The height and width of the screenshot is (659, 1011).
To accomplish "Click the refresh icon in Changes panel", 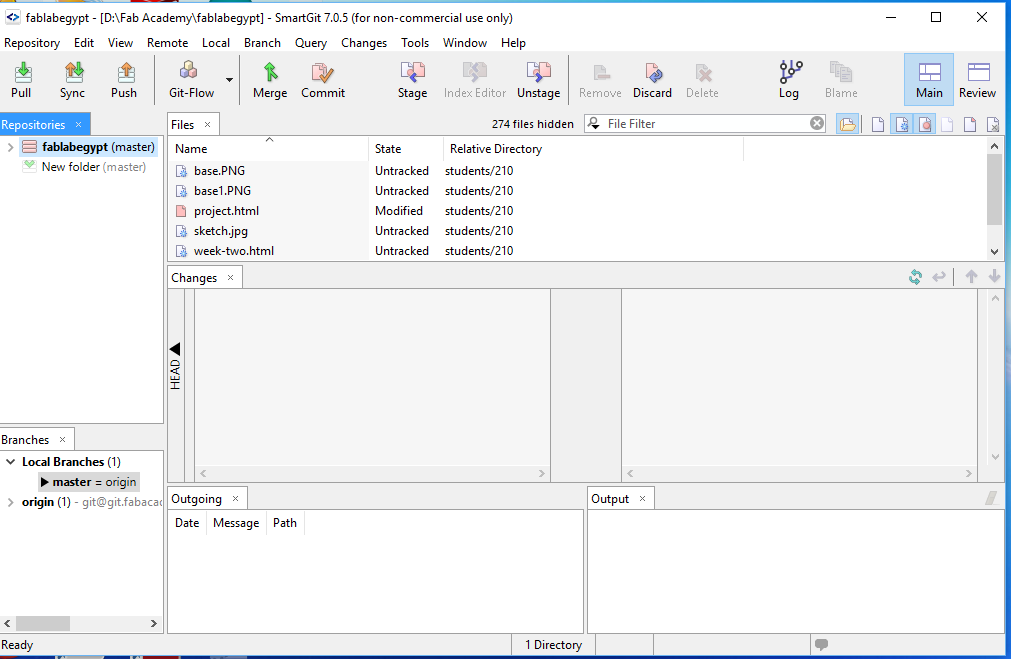I will point(915,277).
